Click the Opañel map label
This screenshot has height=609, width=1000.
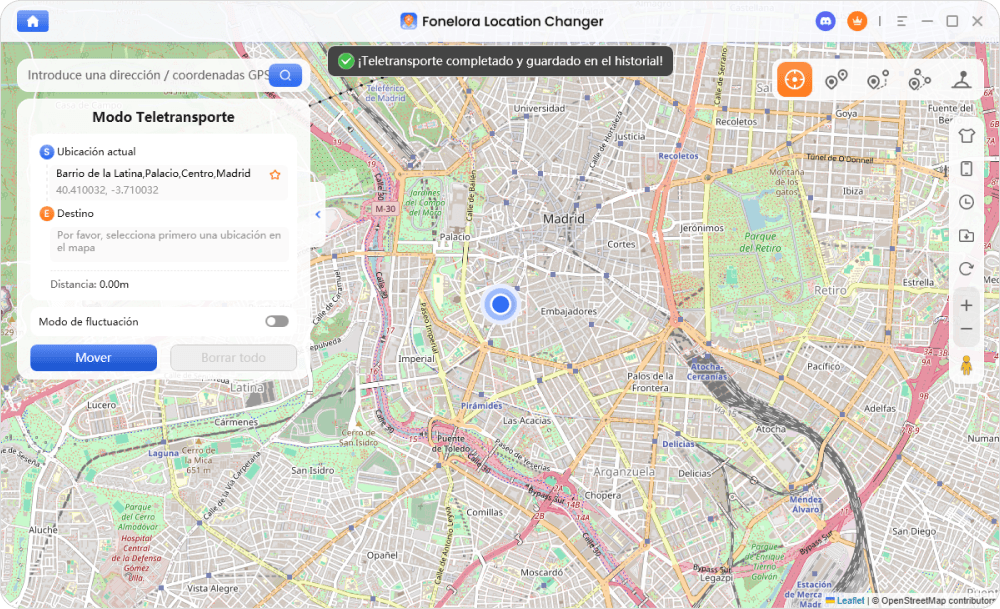[x=382, y=555]
